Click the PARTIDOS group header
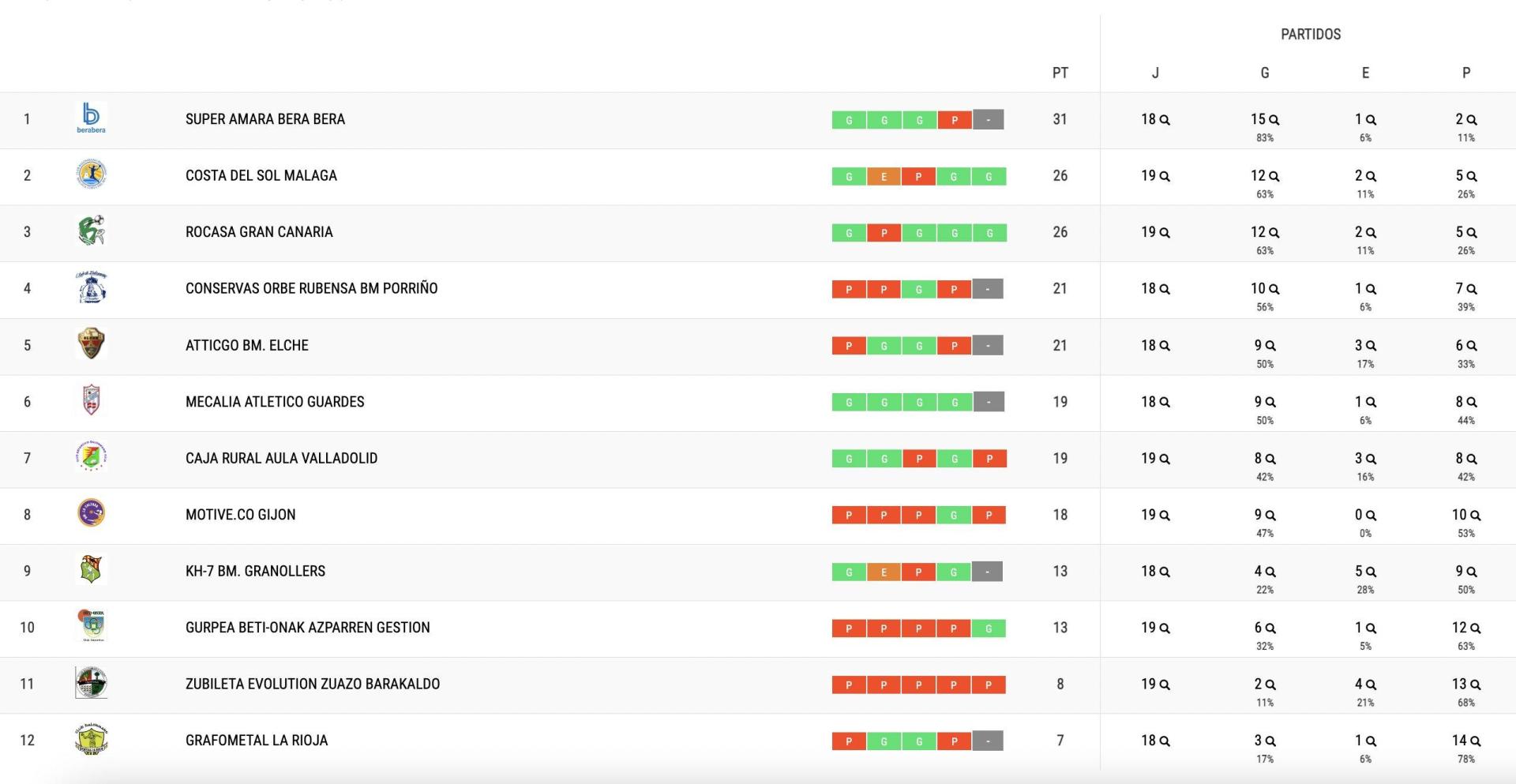 click(x=1311, y=34)
